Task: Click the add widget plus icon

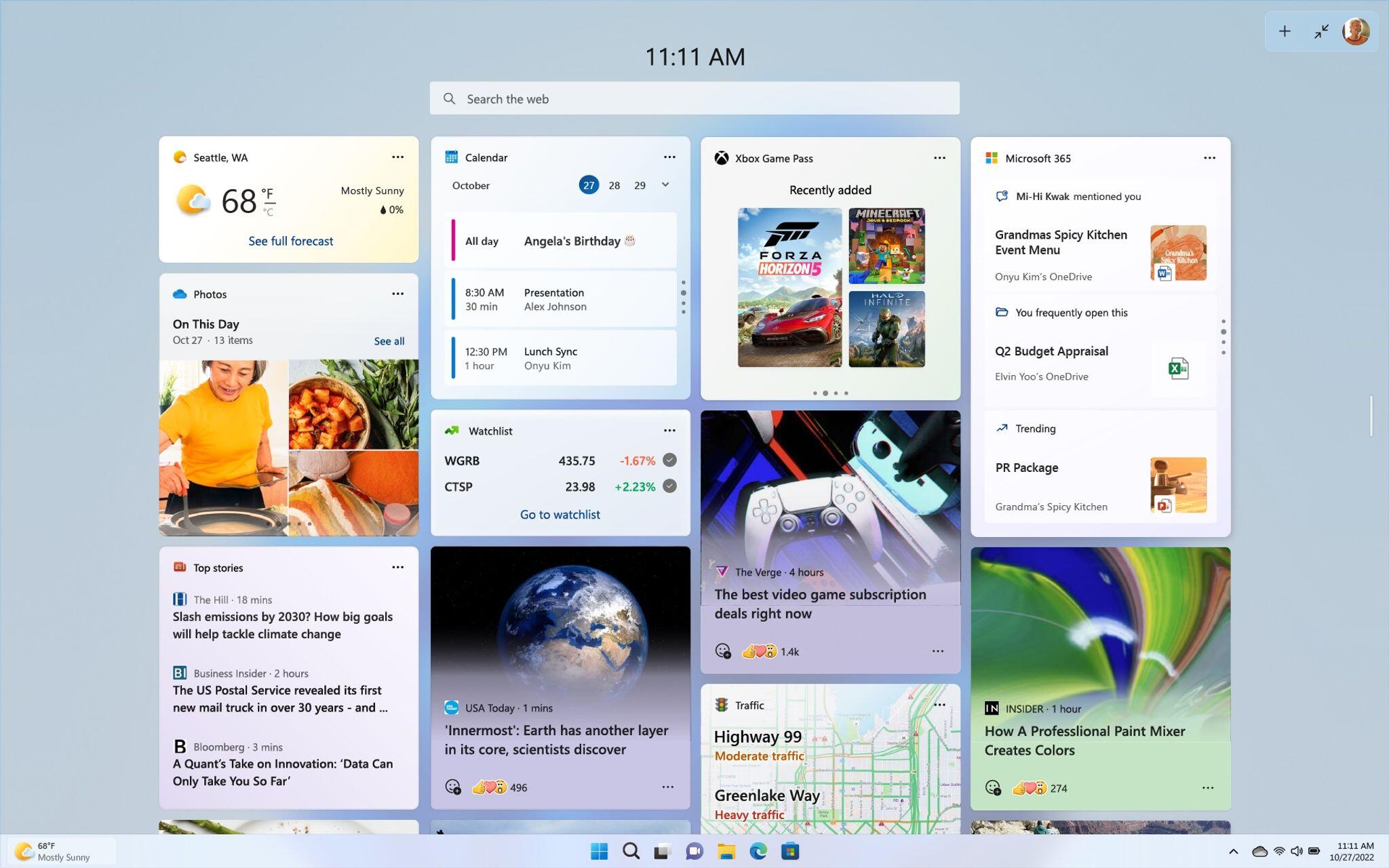Action: (1285, 31)
